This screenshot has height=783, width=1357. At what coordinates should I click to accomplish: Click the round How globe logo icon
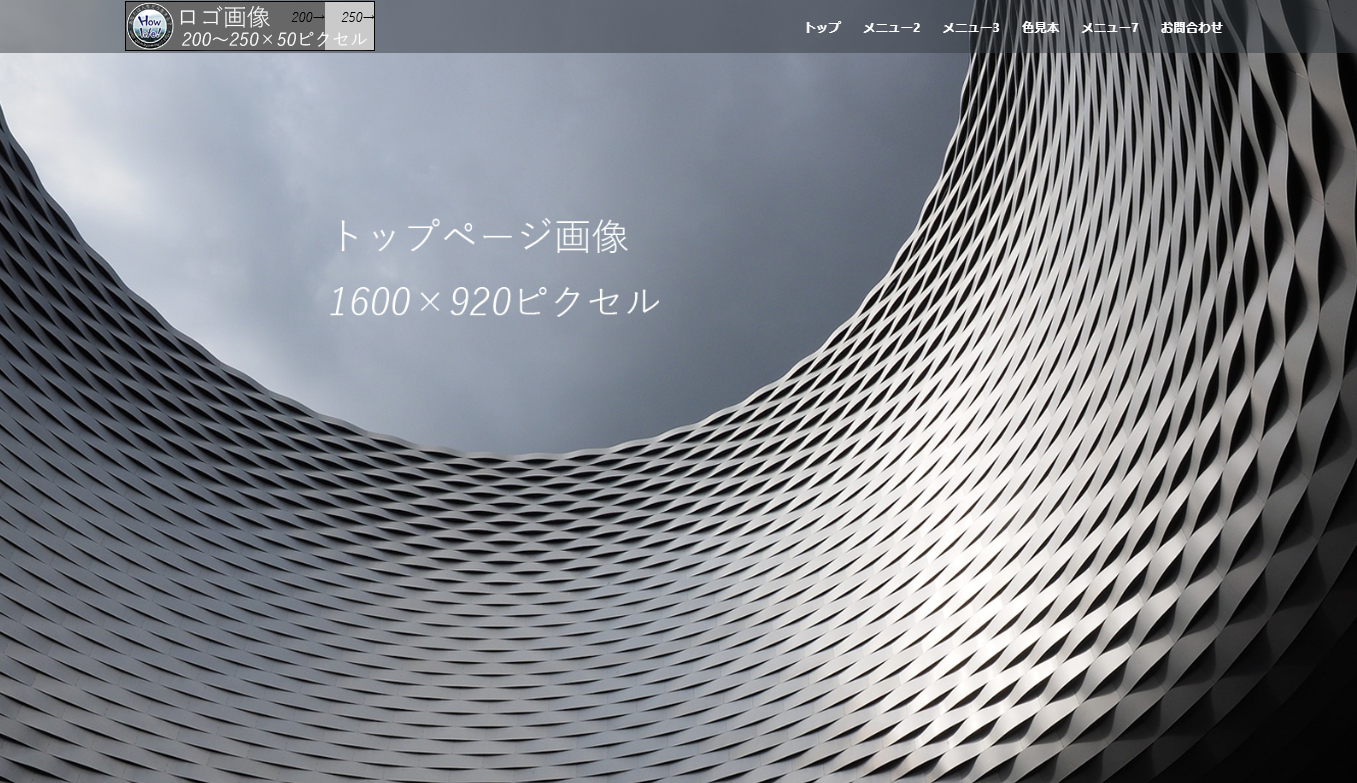[x=150, y=26]
